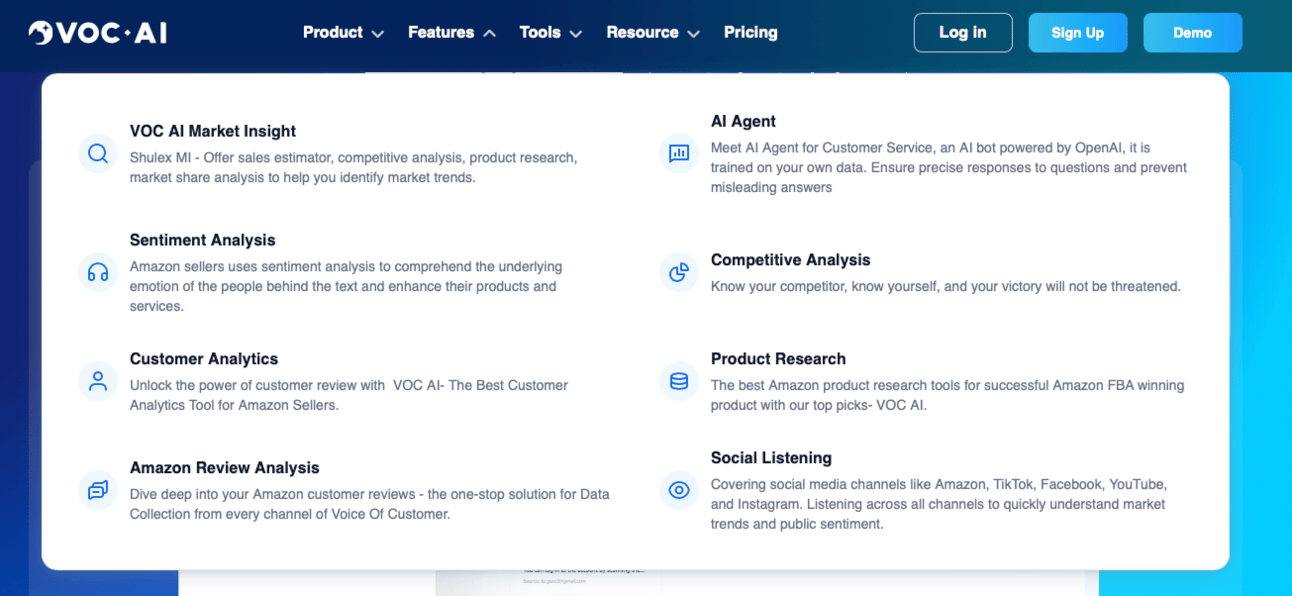Expand the Resource dropdown menu
The image size is (1292, 596).
pos(652,33)
